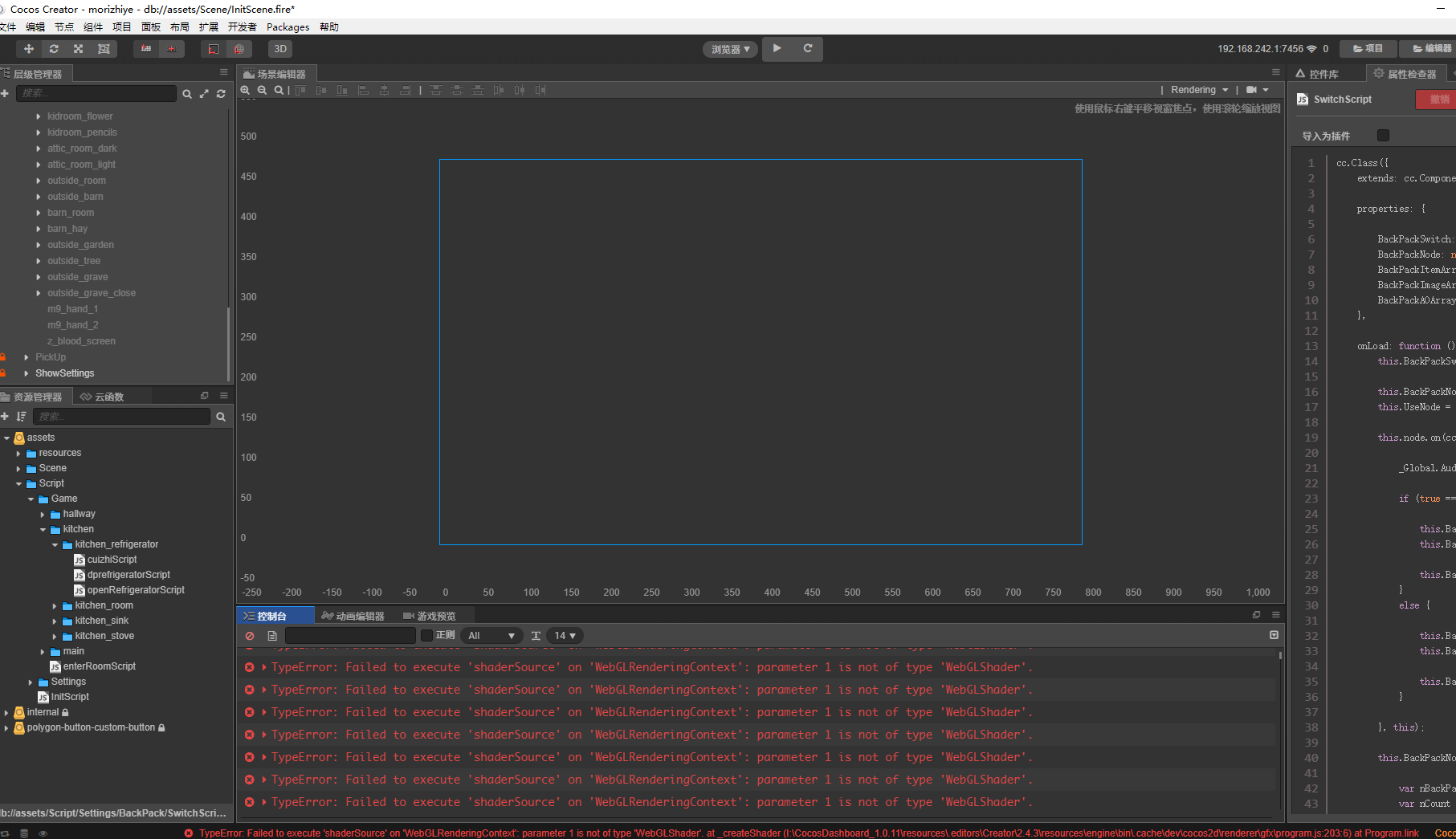Select the enterRoomScript file
Image resolution: width=1456 pixels, height=839 pixels.
click(92, 667)
